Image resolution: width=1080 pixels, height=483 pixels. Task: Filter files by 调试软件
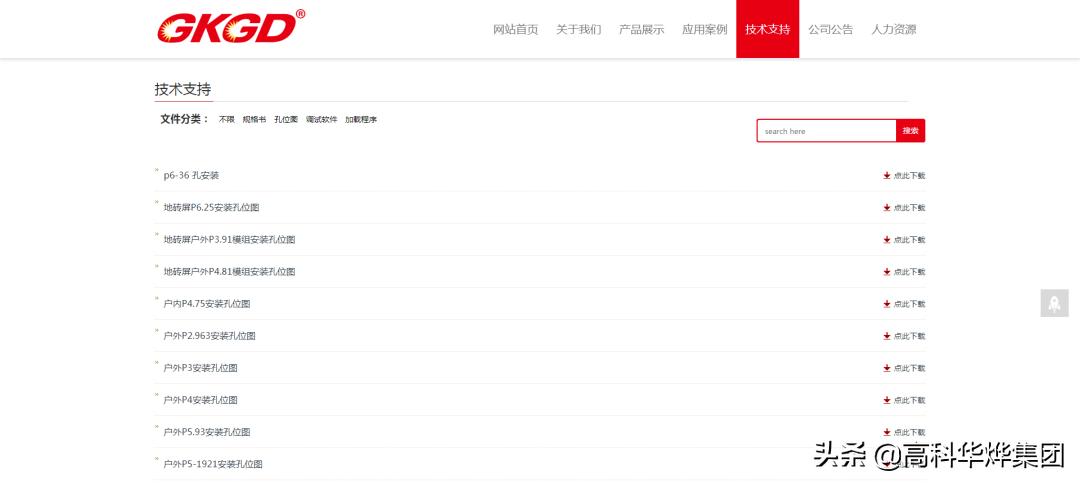322,119
